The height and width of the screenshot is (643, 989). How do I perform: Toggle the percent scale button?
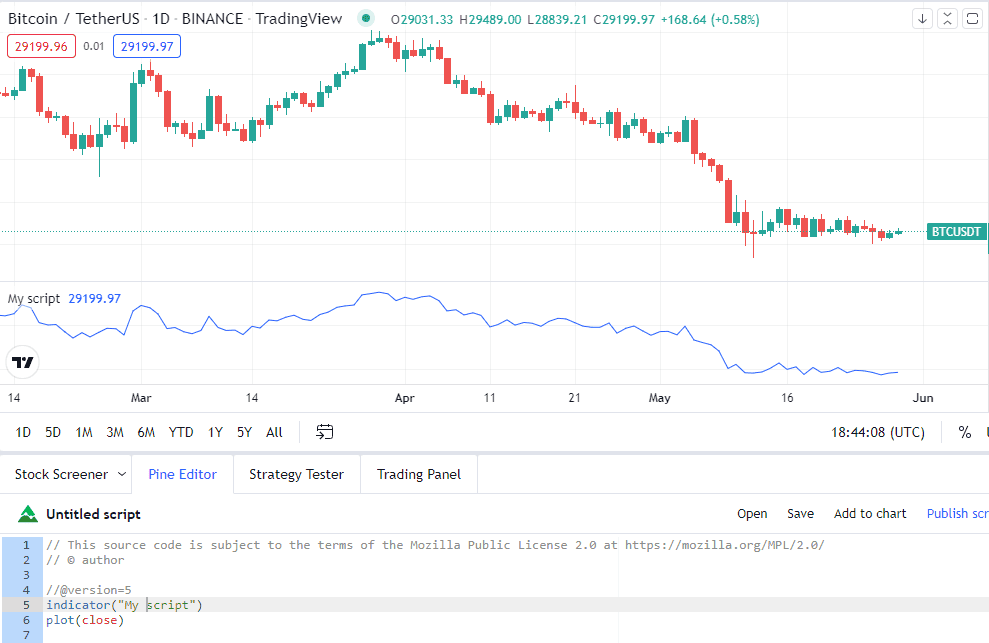click(x=964, y=432)
